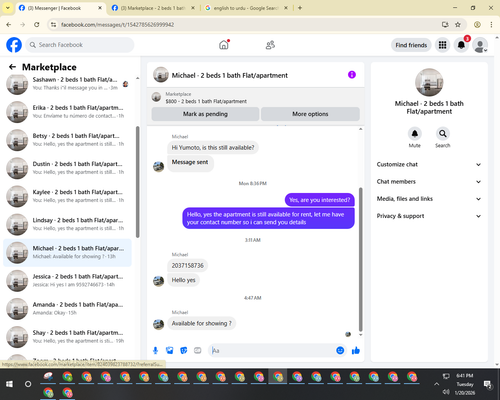Click the purple conversation info icon
The height and width of the screenshot is (400, 500).
[x=352, y=75]
